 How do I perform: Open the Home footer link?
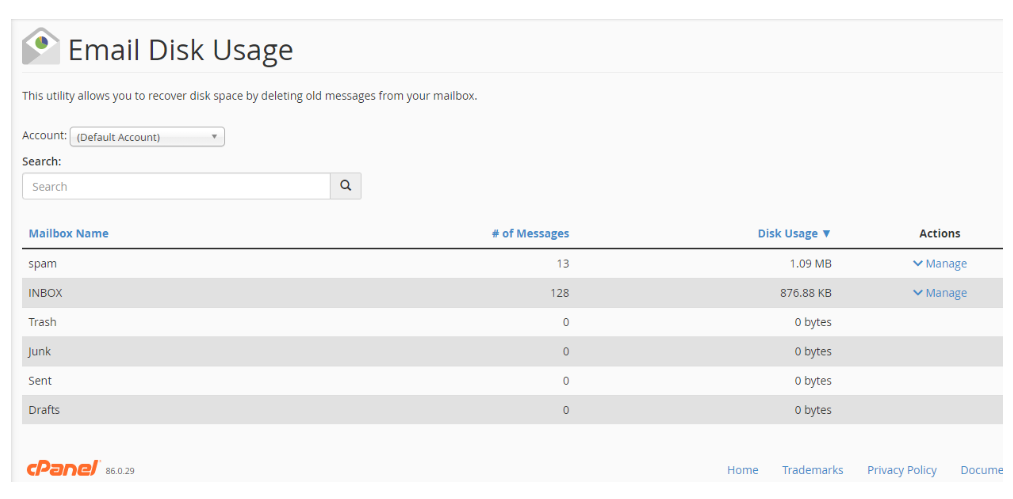[743, 470]
